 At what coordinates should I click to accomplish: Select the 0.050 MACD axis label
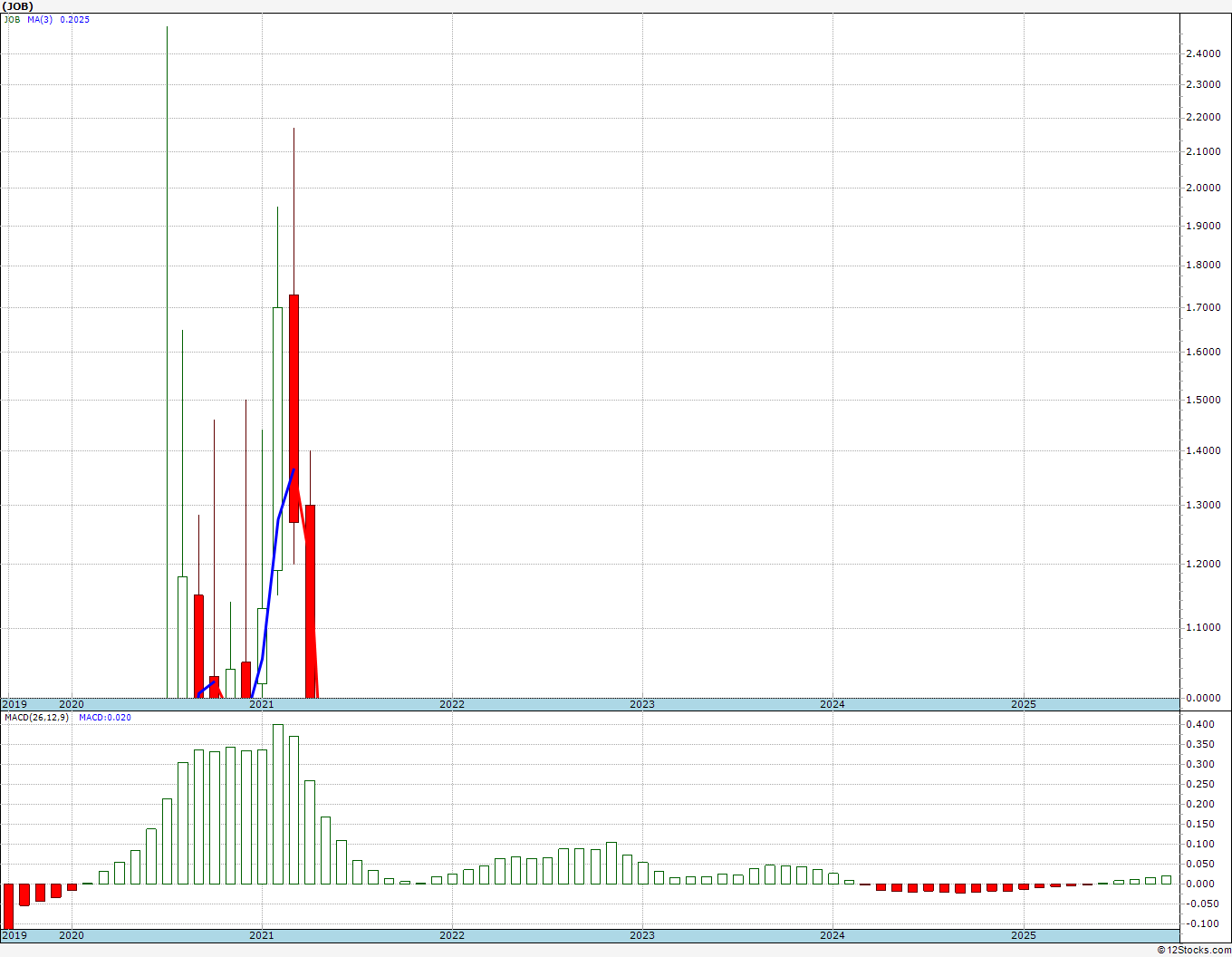(x=1200, y=865)
